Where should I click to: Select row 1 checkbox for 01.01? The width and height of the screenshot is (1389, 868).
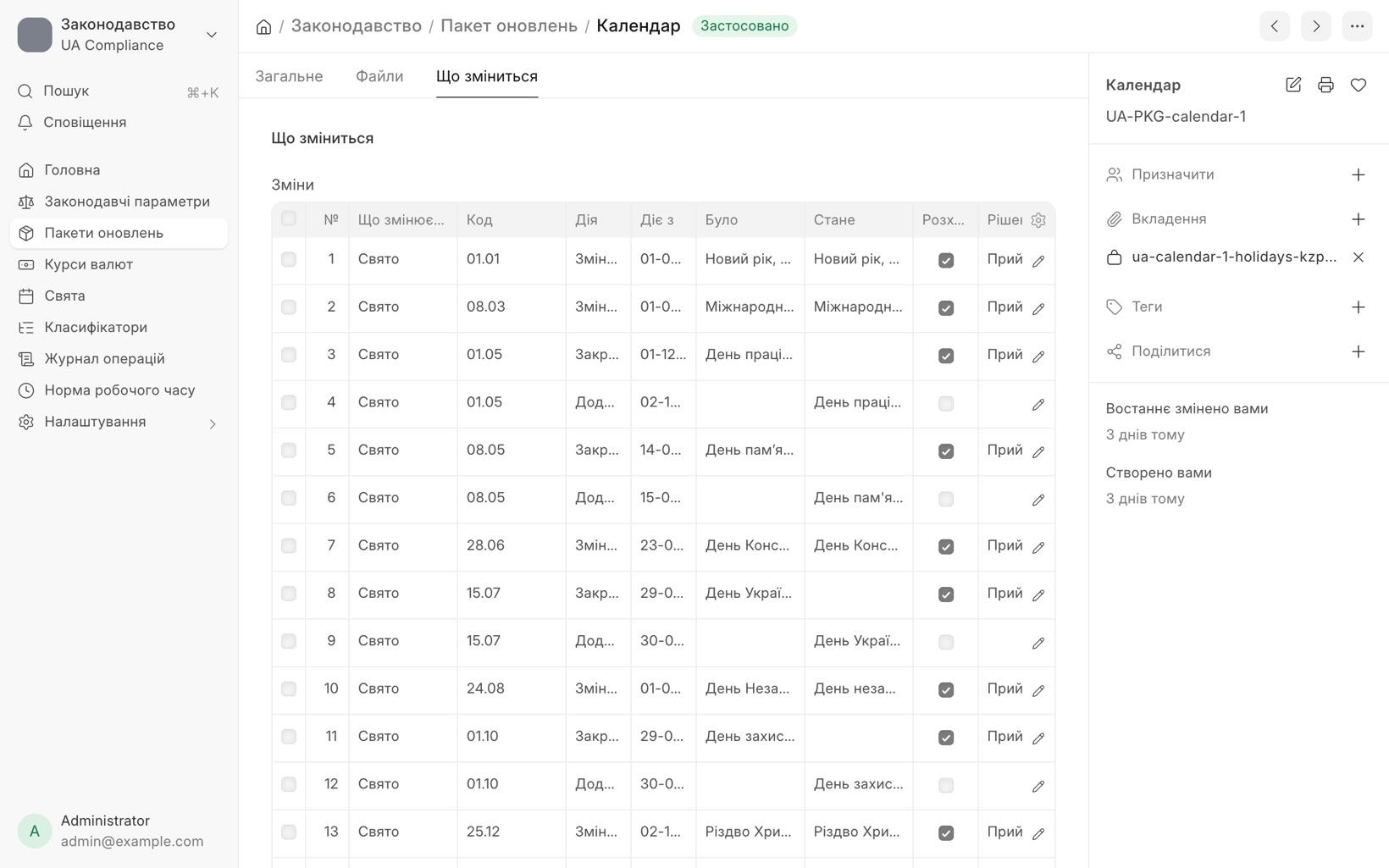tap(289, 259)
